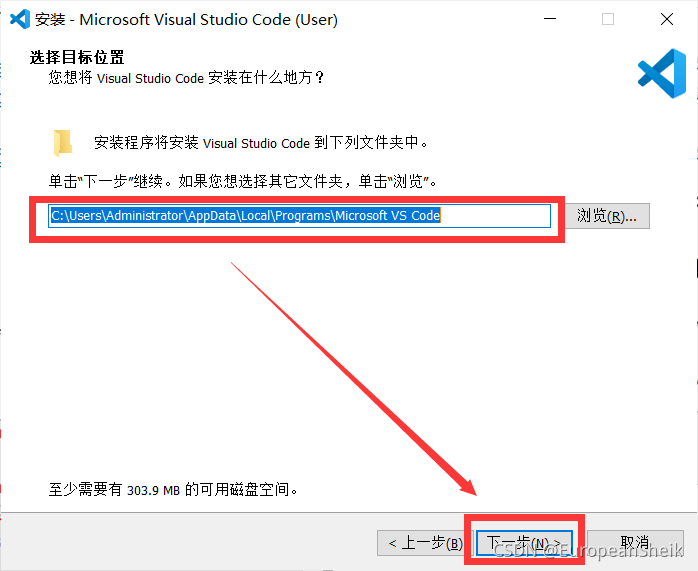Click the yellow folder icon
This screenshot has height=571, width=698.
click(63, 143)
